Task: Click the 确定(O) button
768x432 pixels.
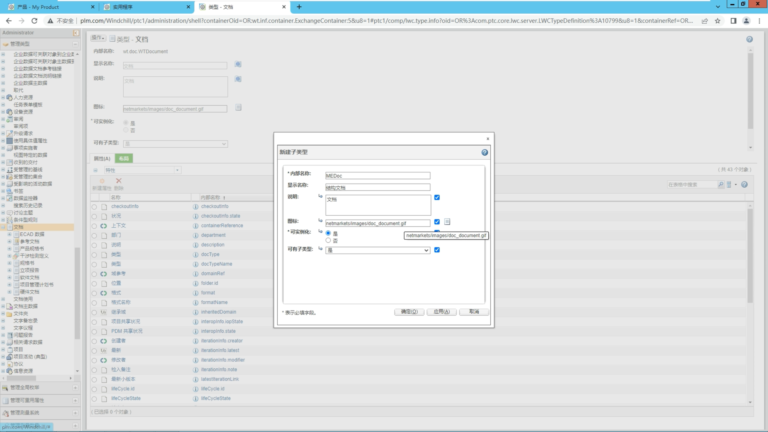Action: click(409, 312)
